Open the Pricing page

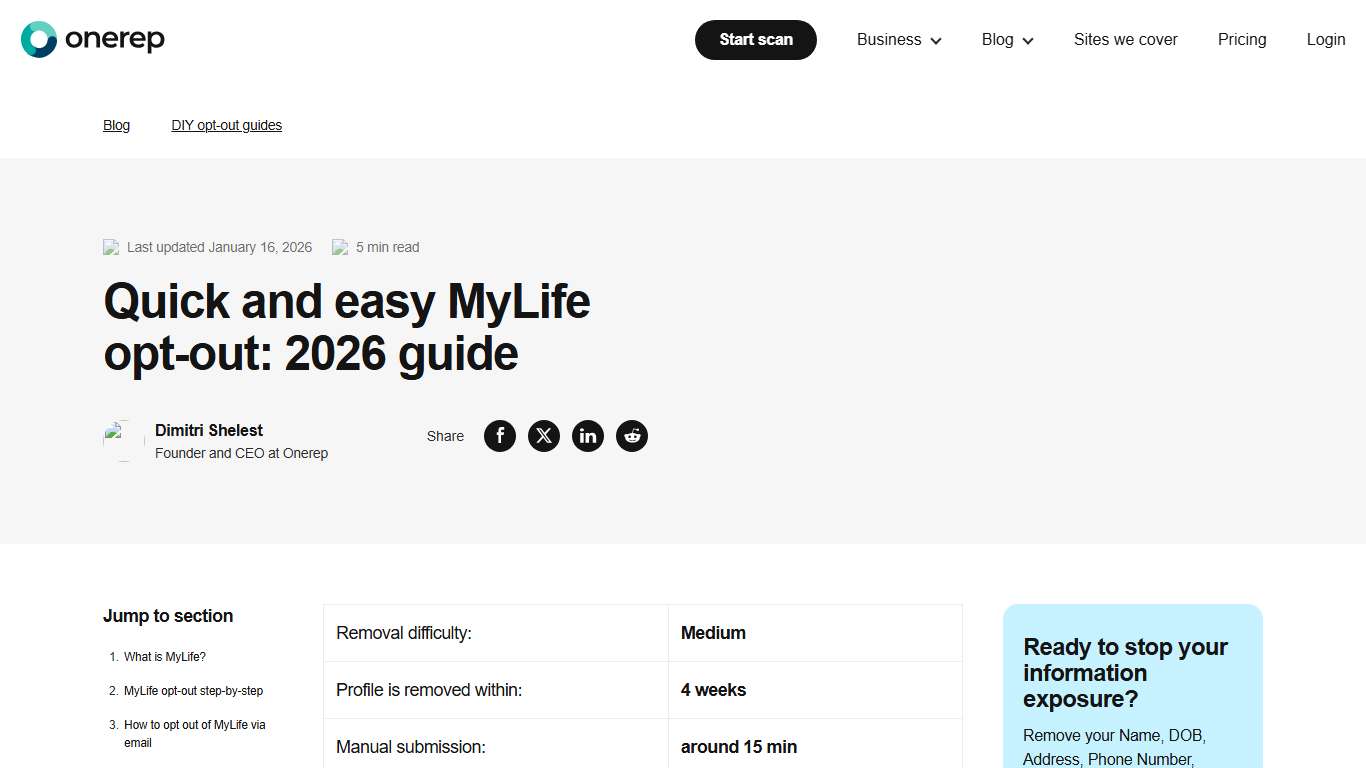coord(1242,39)
